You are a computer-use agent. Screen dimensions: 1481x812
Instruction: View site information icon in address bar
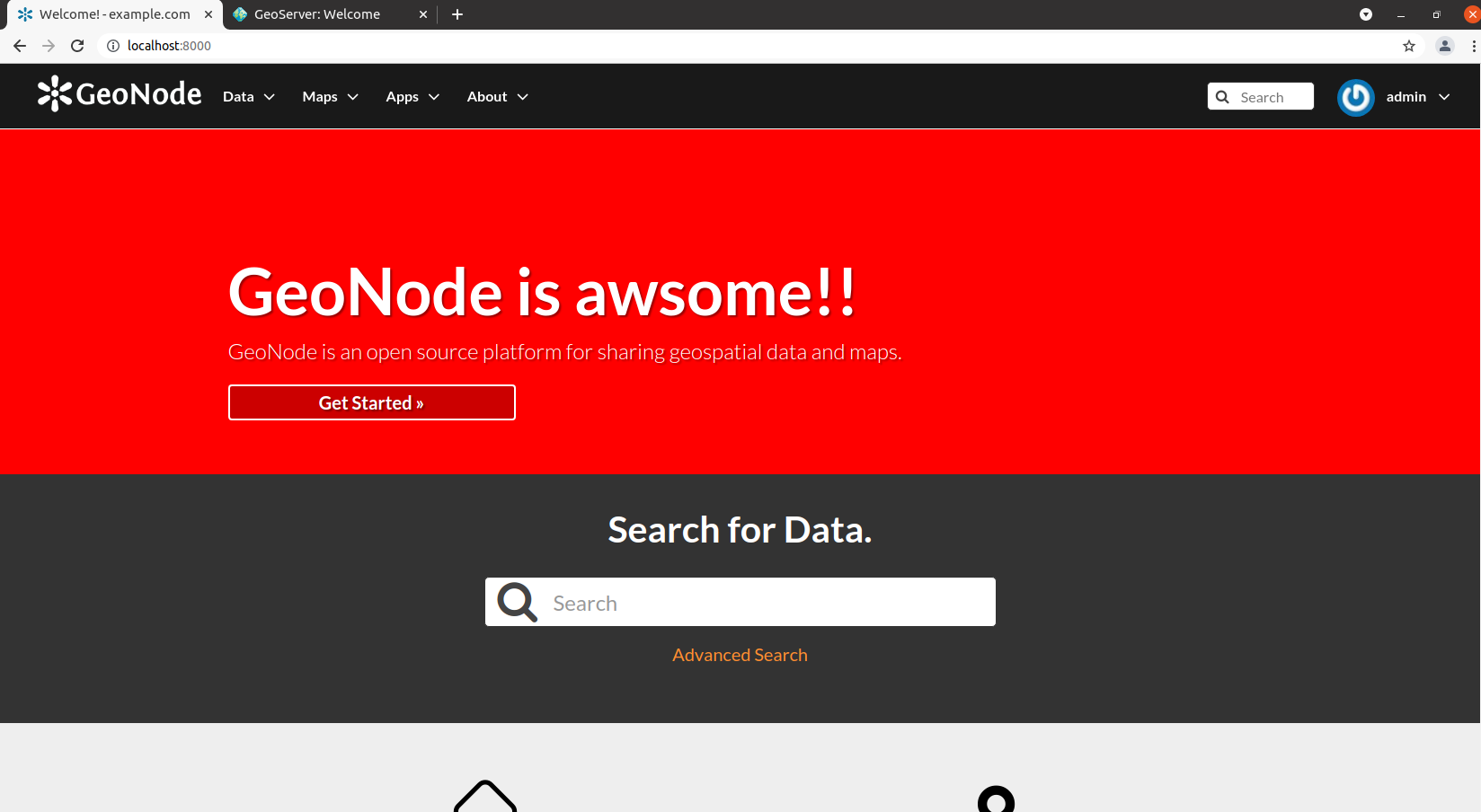(113, 46)
